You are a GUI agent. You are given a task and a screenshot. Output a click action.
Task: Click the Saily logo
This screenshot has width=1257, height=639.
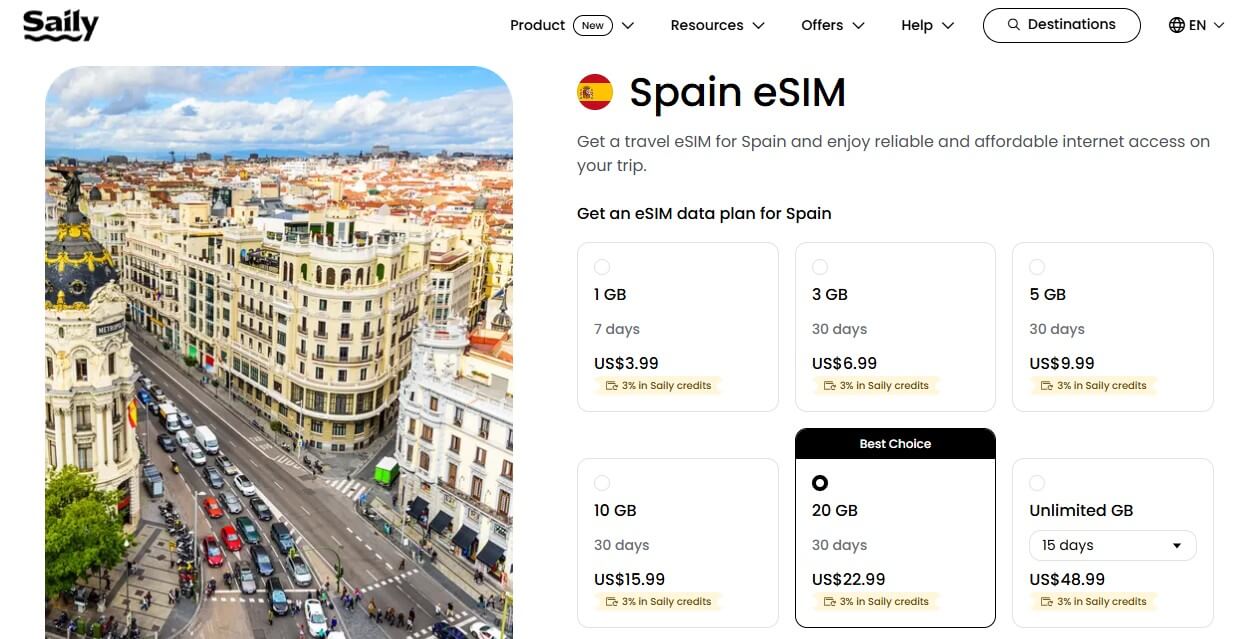(x=60, y=26)
